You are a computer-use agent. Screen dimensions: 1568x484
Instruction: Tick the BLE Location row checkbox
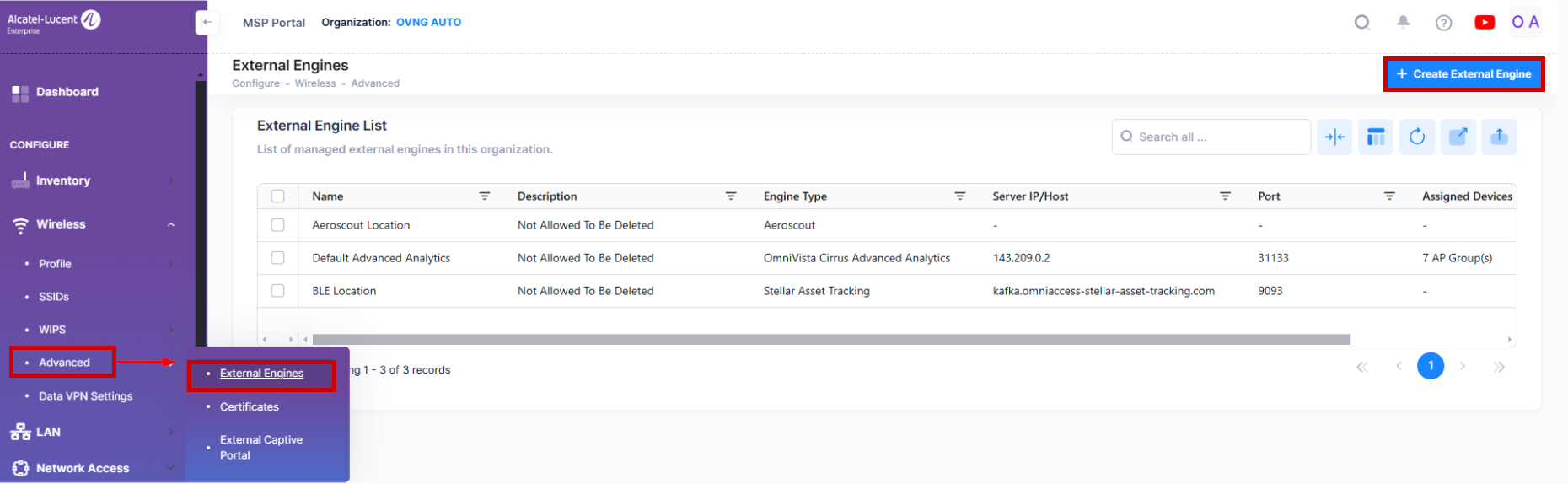point(277,291)
